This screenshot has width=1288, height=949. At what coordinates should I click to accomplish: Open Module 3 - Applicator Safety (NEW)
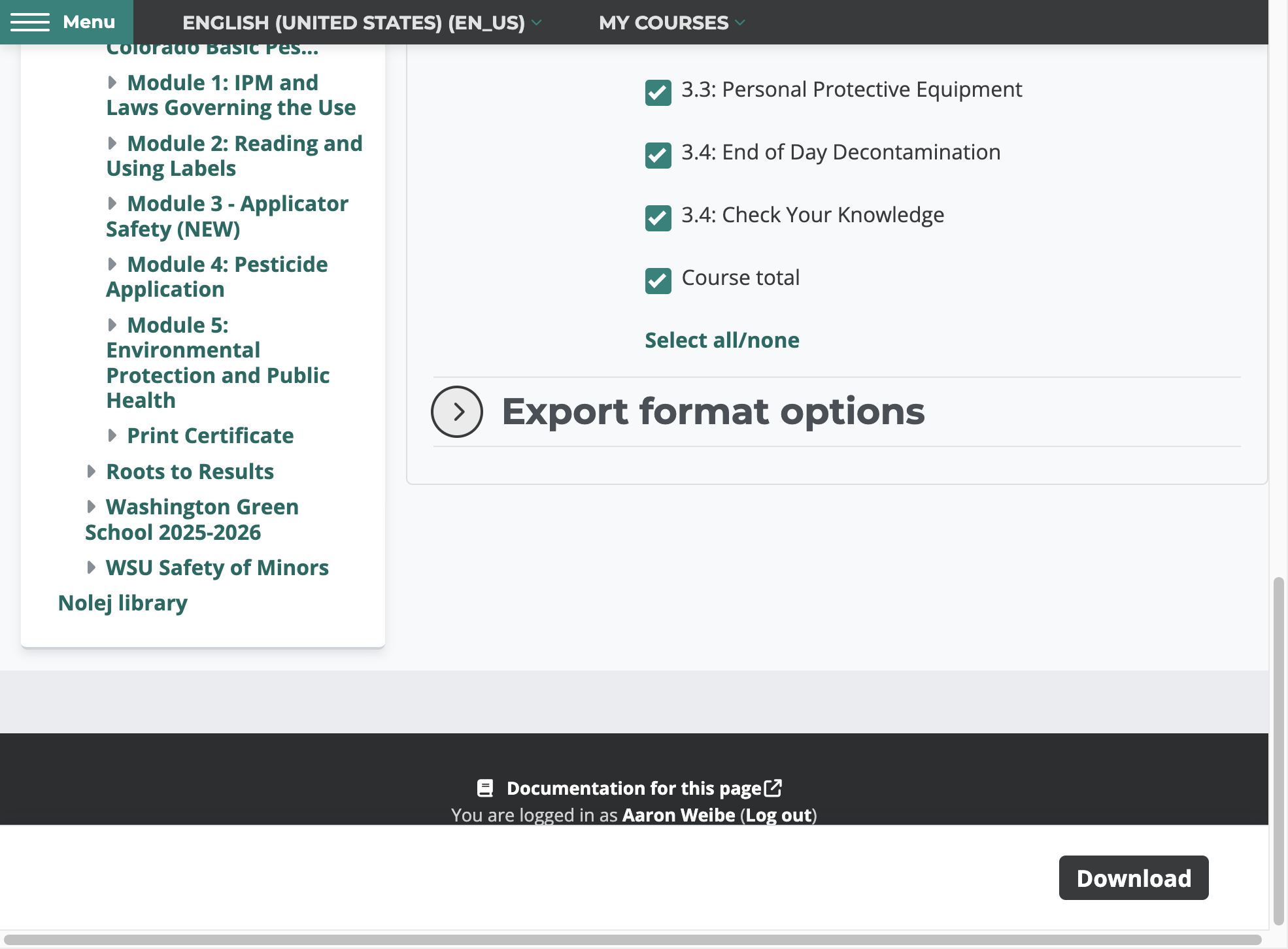tap(228, 216)
